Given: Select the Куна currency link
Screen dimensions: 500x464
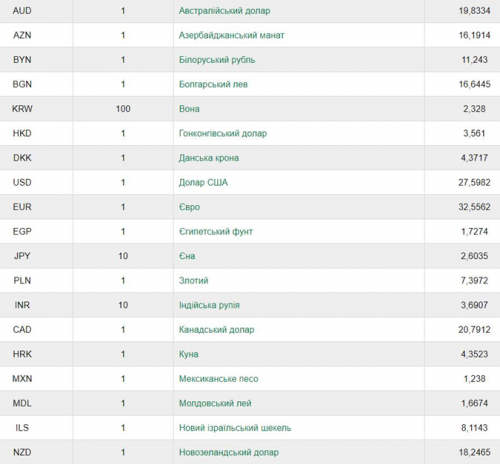Looking at the screenshot, I should click(x=189, y=354).
